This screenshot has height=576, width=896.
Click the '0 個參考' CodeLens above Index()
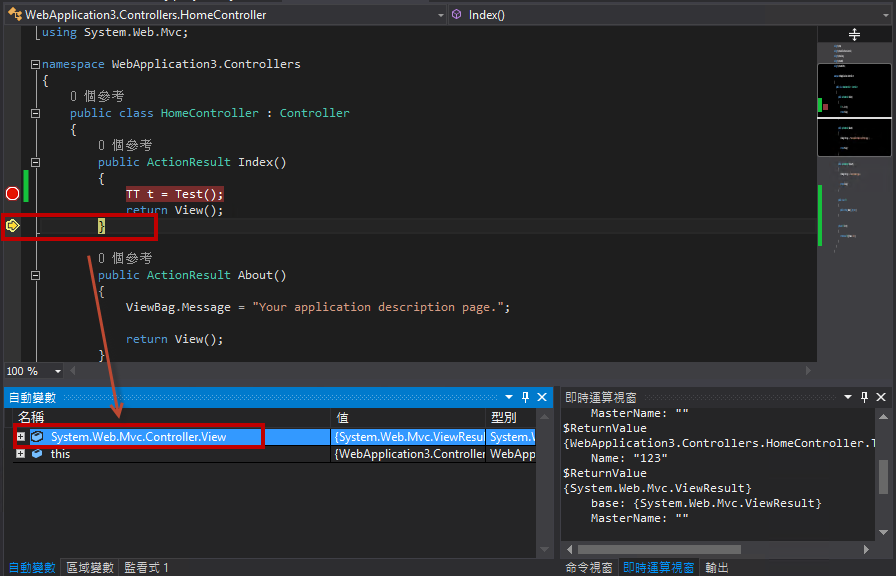125,145
